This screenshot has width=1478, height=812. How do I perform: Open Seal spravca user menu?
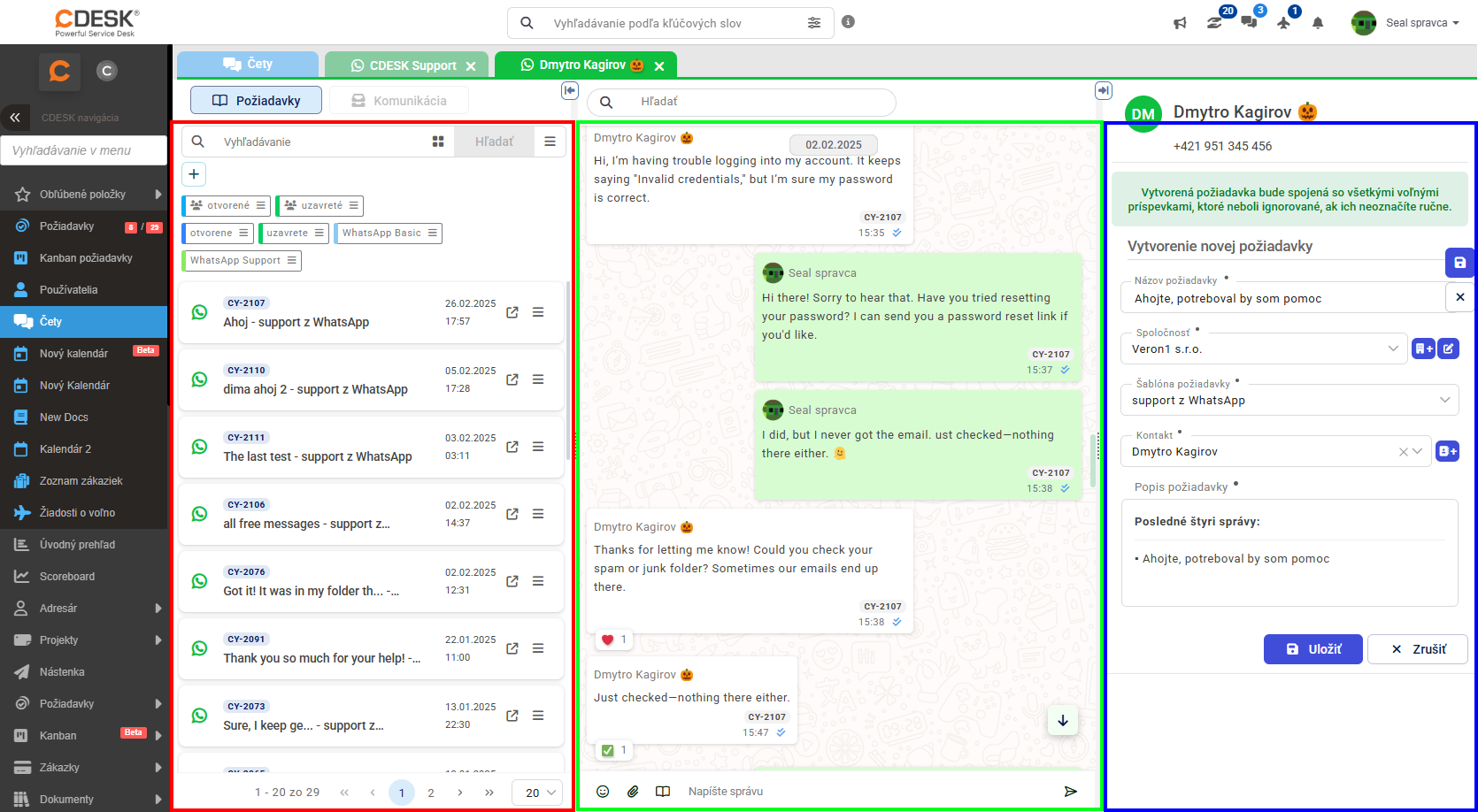(1405, 23)
